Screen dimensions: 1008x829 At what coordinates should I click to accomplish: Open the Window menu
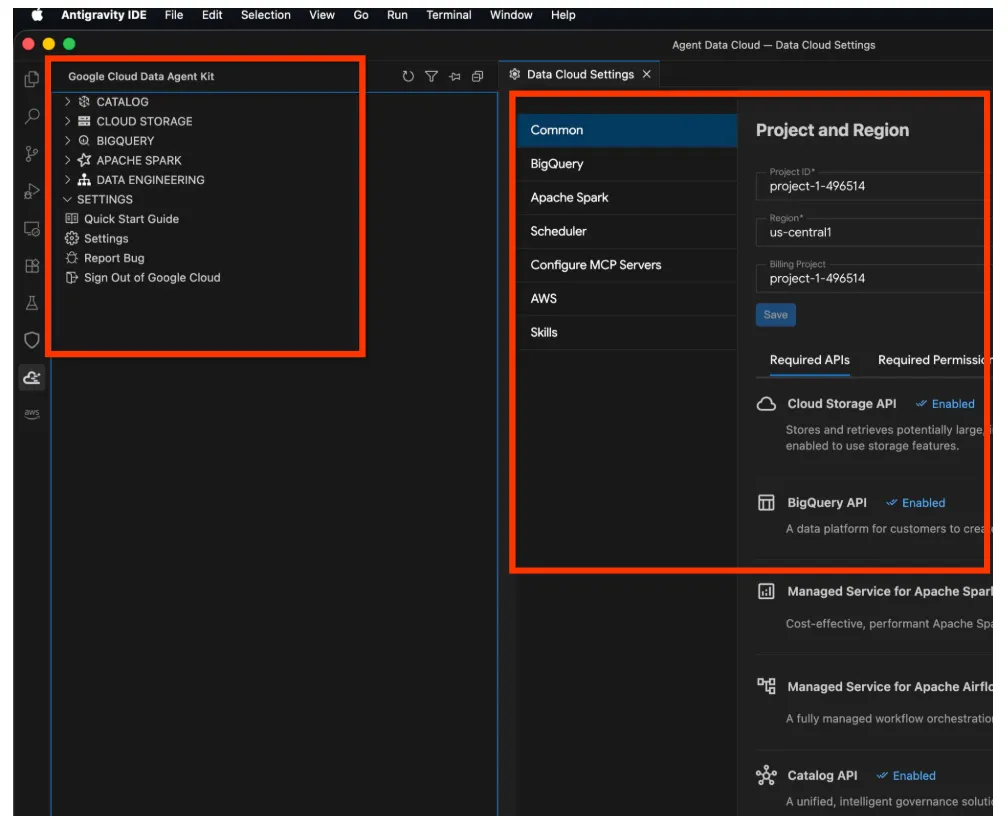click(510, 15)
